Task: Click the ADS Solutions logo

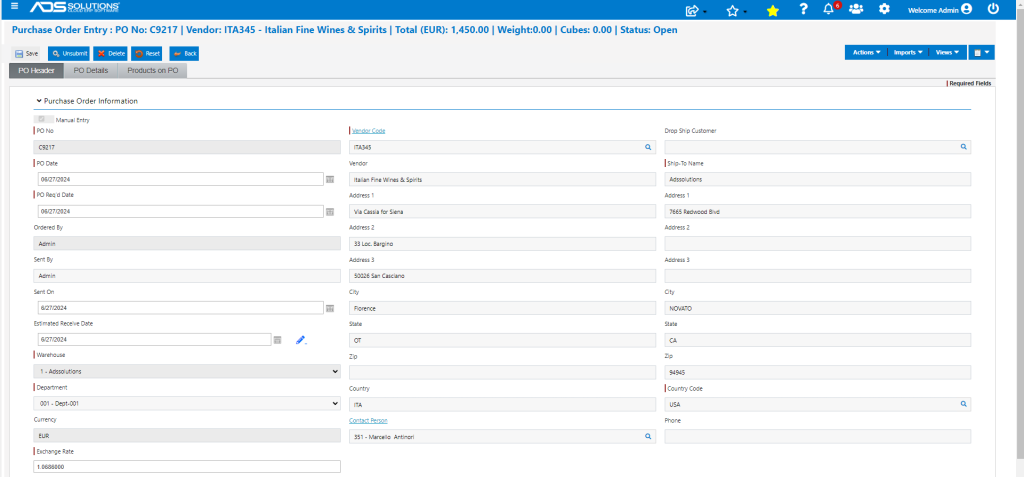Action: click(74, 8)
